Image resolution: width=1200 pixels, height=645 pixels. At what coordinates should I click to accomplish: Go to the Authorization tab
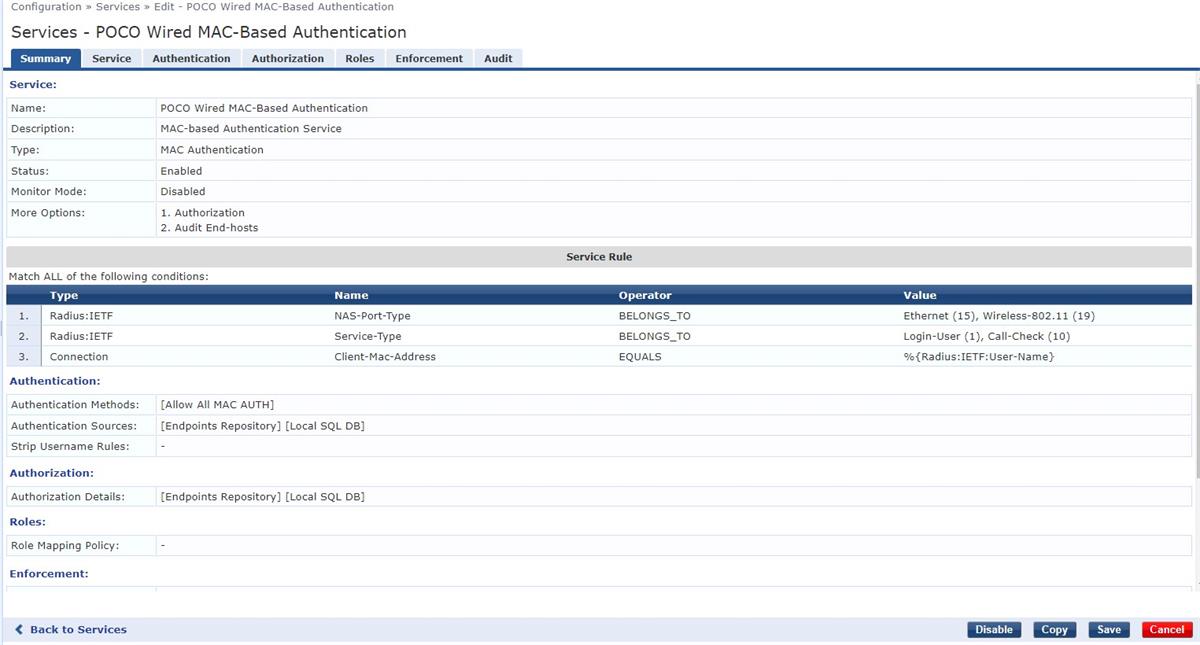click(288, 58)
